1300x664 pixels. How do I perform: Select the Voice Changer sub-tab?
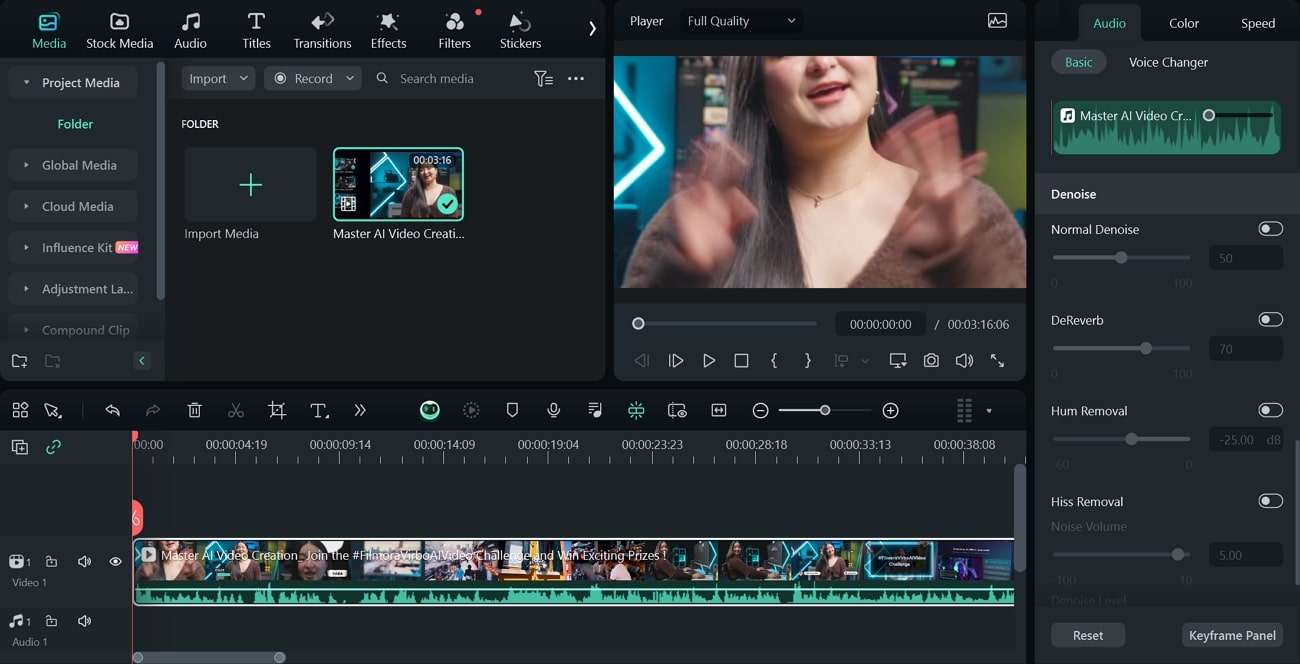point(1168,62)
